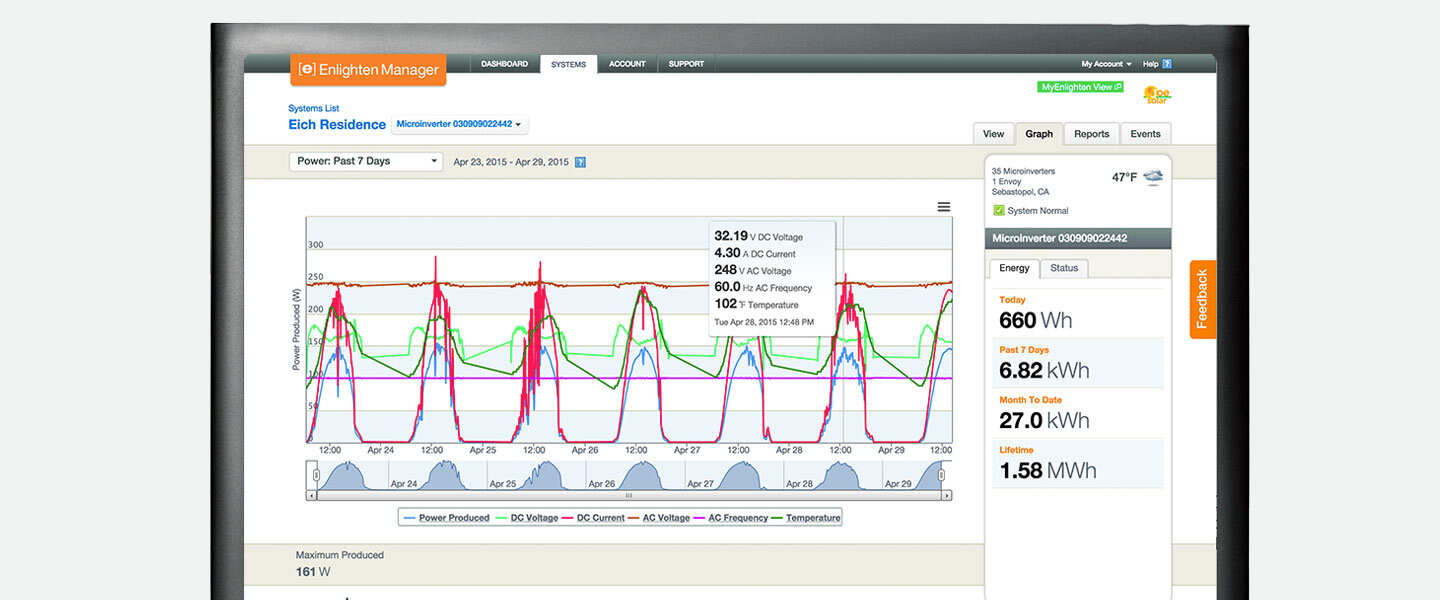This screenshot has width=1440, height=600.
Task: Click the weather cloud icon
Action: [x=1153, y=178]
